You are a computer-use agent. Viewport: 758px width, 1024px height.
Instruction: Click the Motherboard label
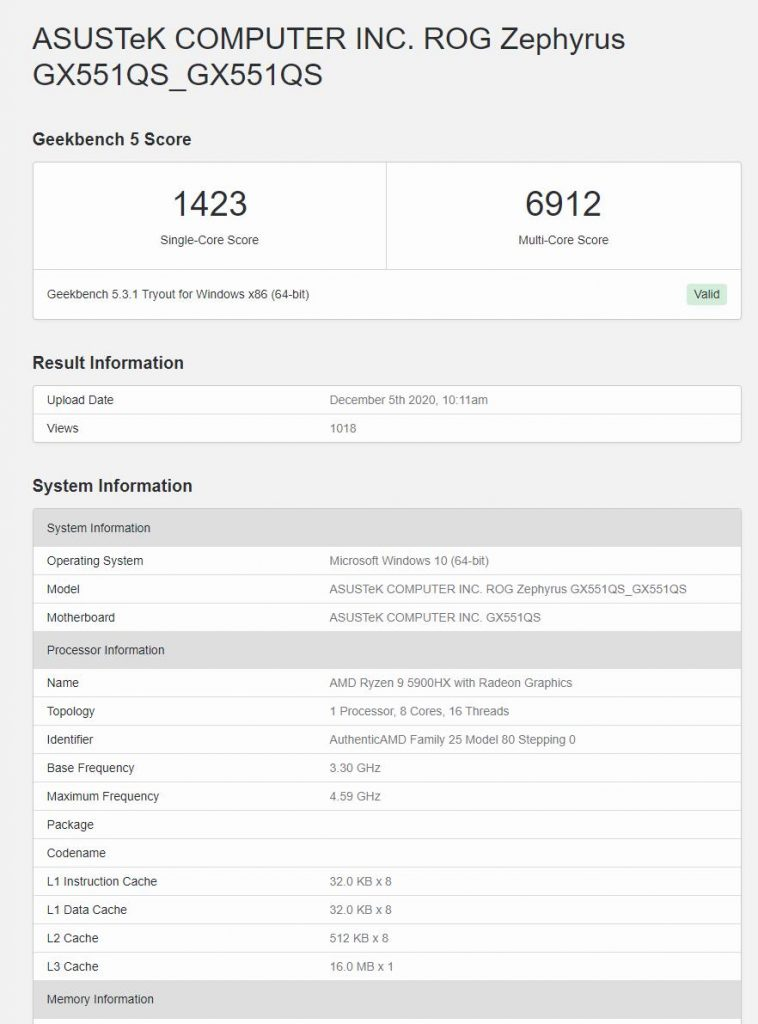click(80, 618)
